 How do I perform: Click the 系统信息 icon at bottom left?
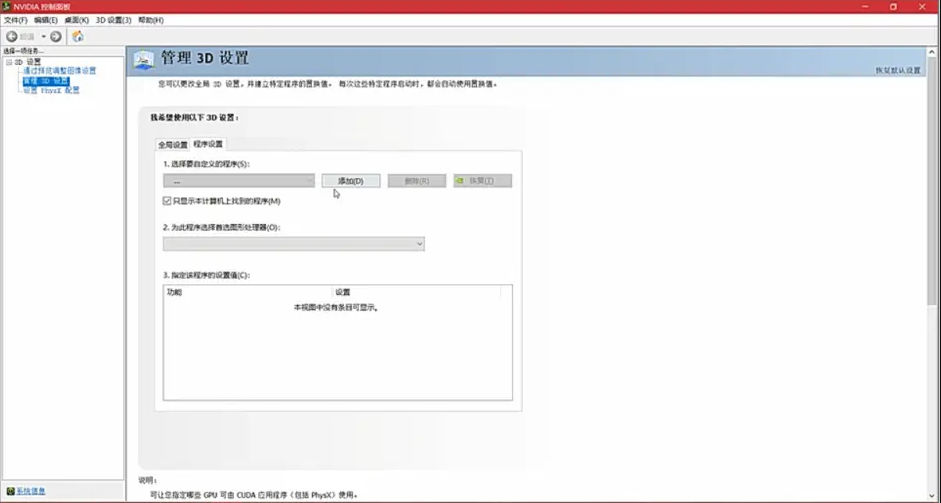click(x=10, y=491)
